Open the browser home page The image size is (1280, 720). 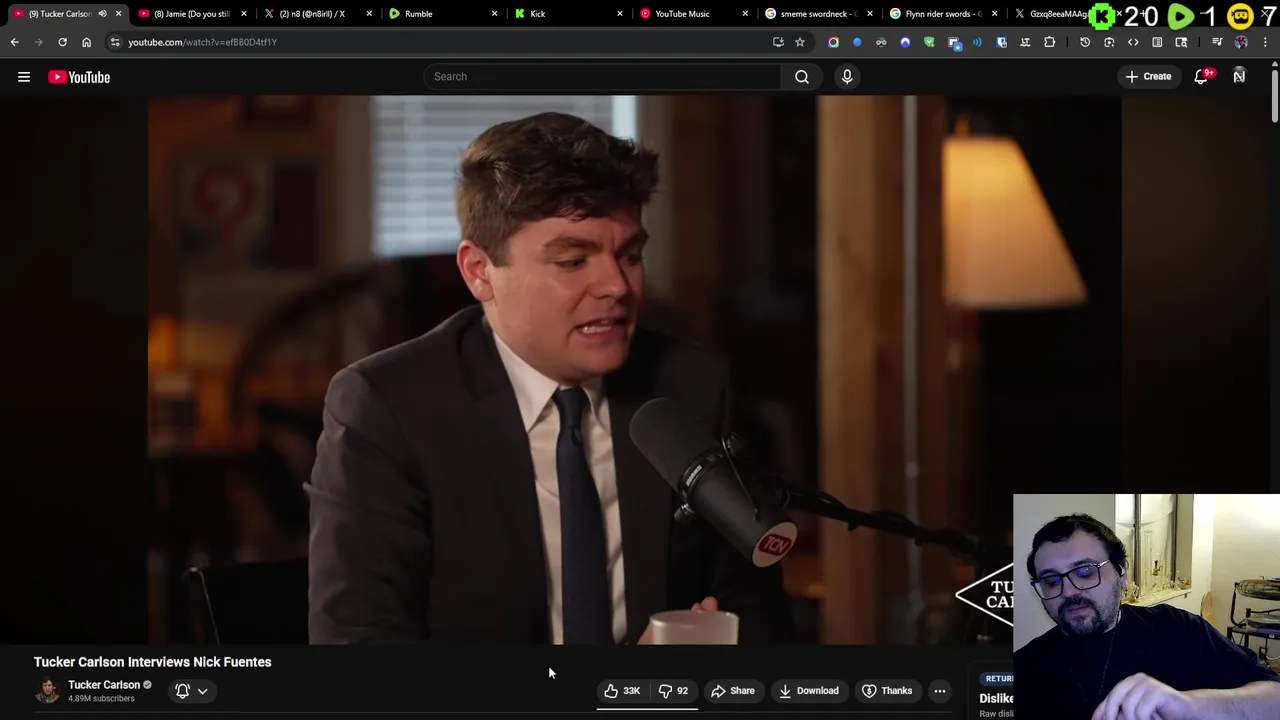(x=86, y=42)
